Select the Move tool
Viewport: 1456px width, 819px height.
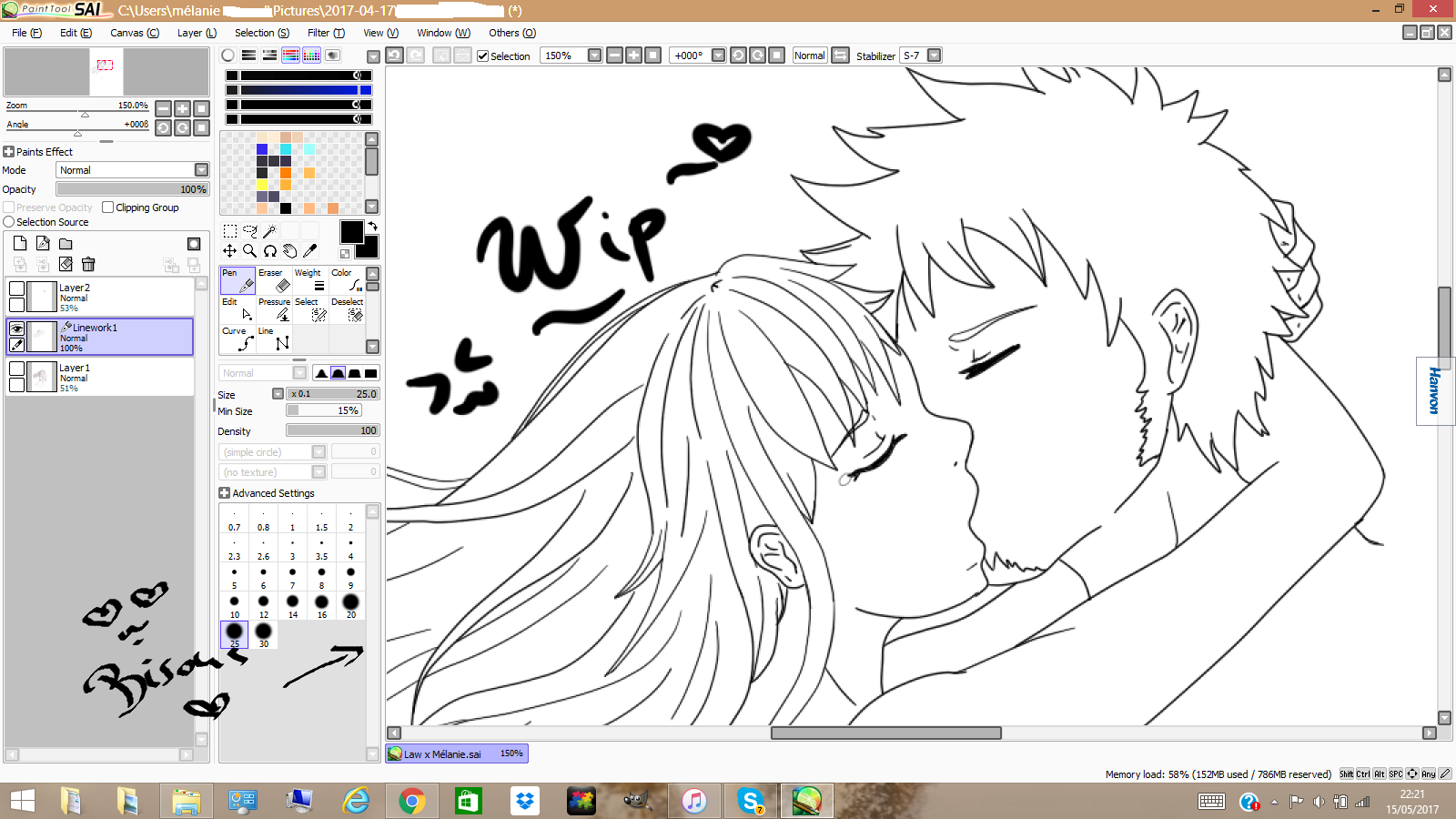pos(230,251)
